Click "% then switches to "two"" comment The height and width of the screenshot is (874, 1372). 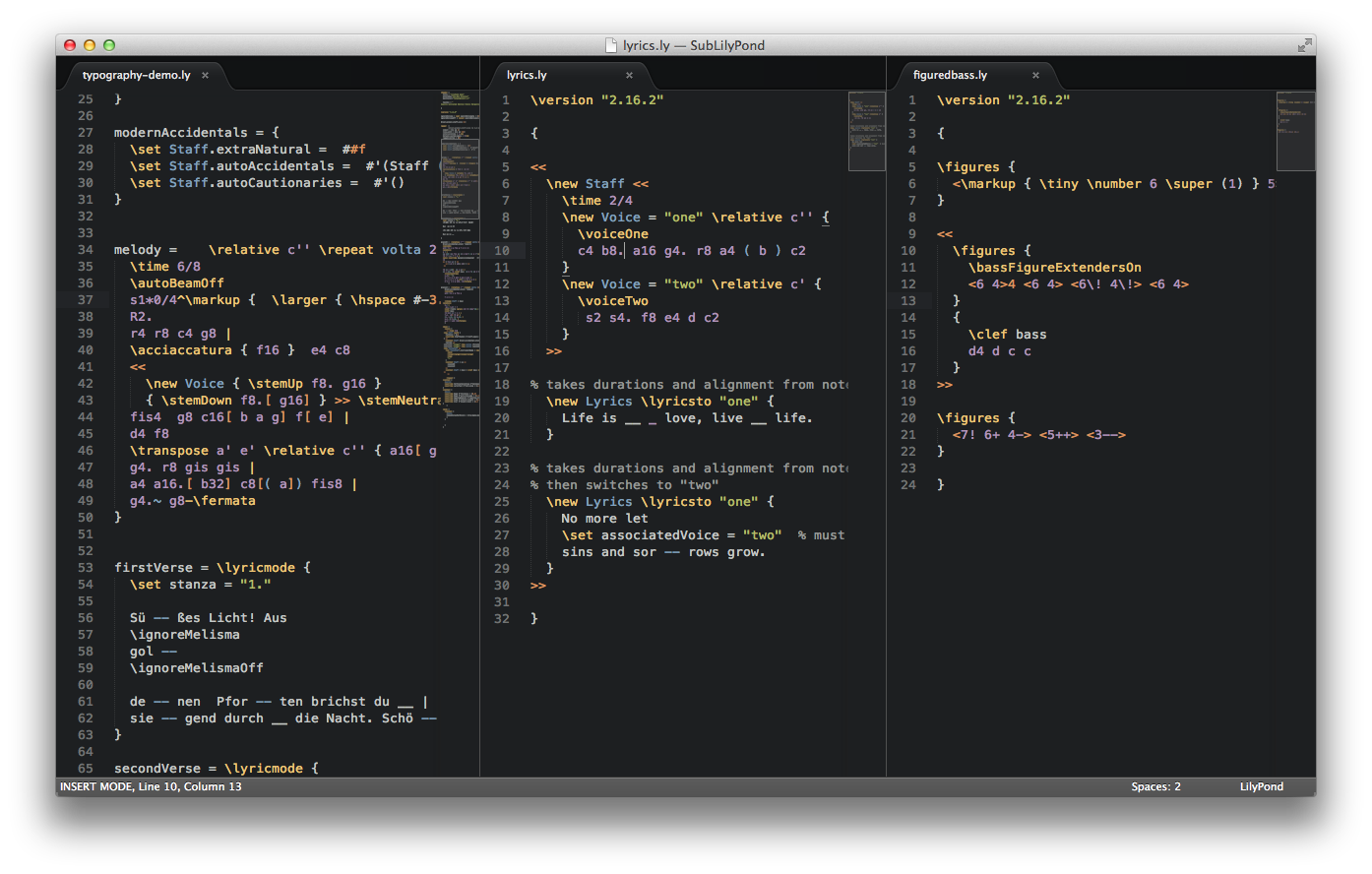pos(625,485)
